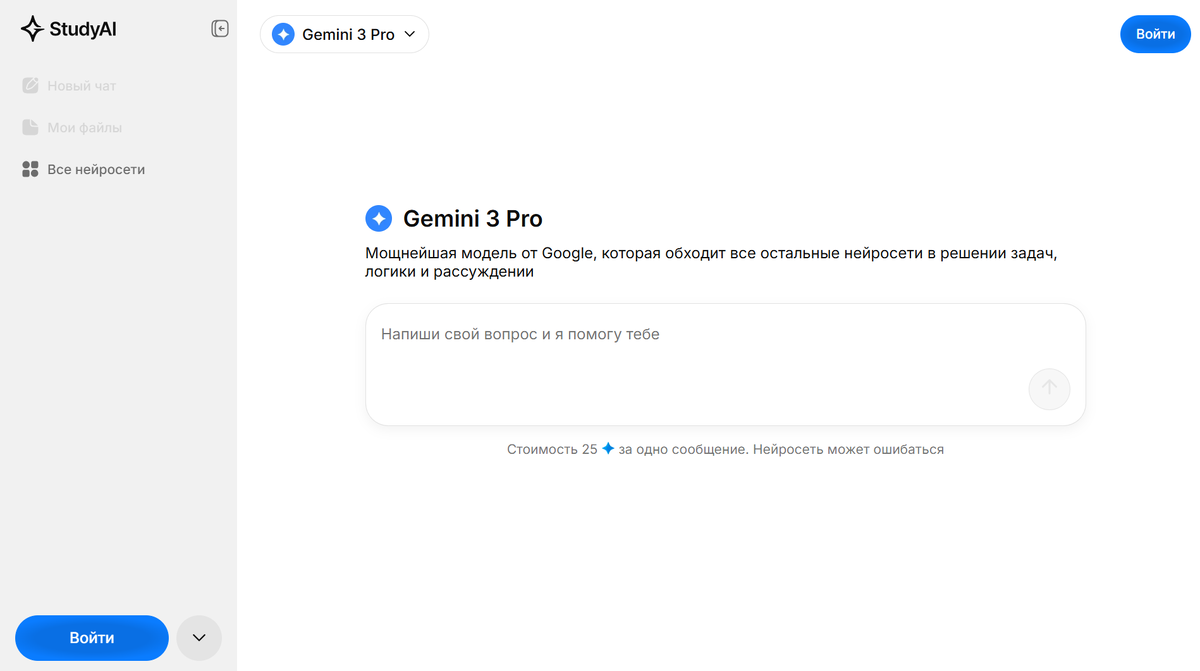Screen dimensions: 1200x671
Task: Open the Gemini 3 Pro model selector label
Action: coord(348,35)
